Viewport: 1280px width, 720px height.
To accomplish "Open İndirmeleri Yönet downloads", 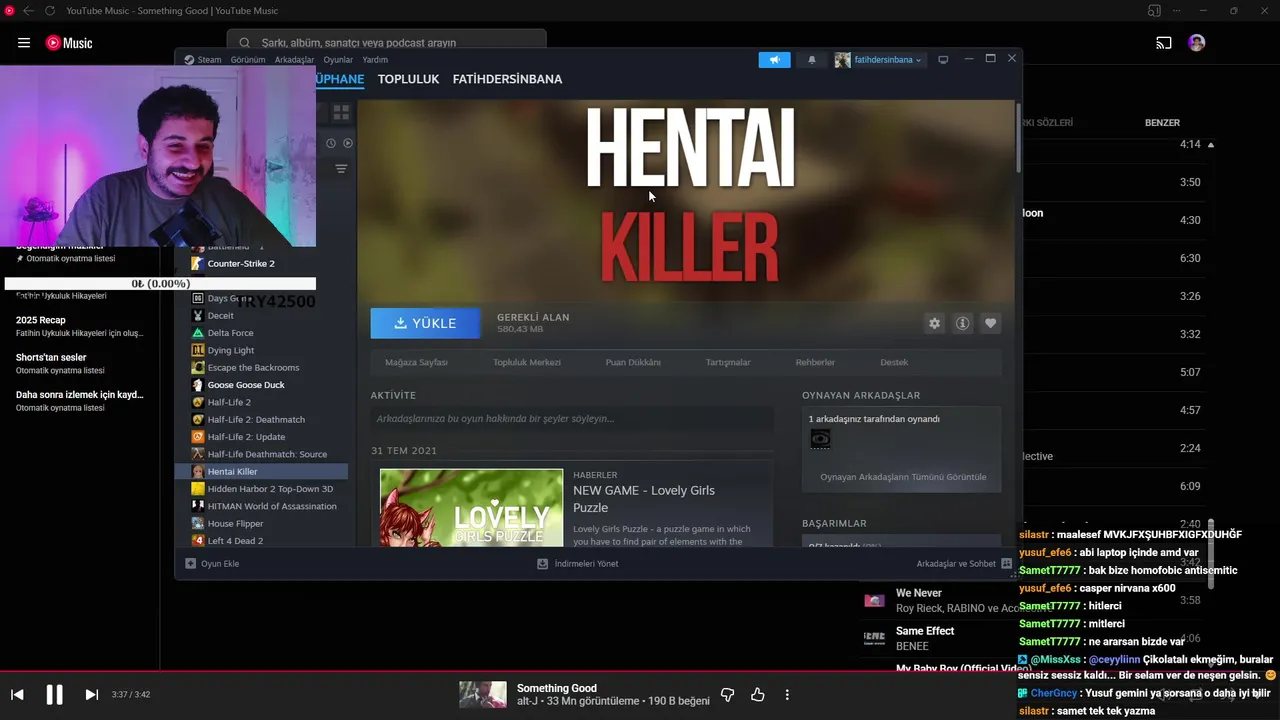I will [x=578, y=564].
